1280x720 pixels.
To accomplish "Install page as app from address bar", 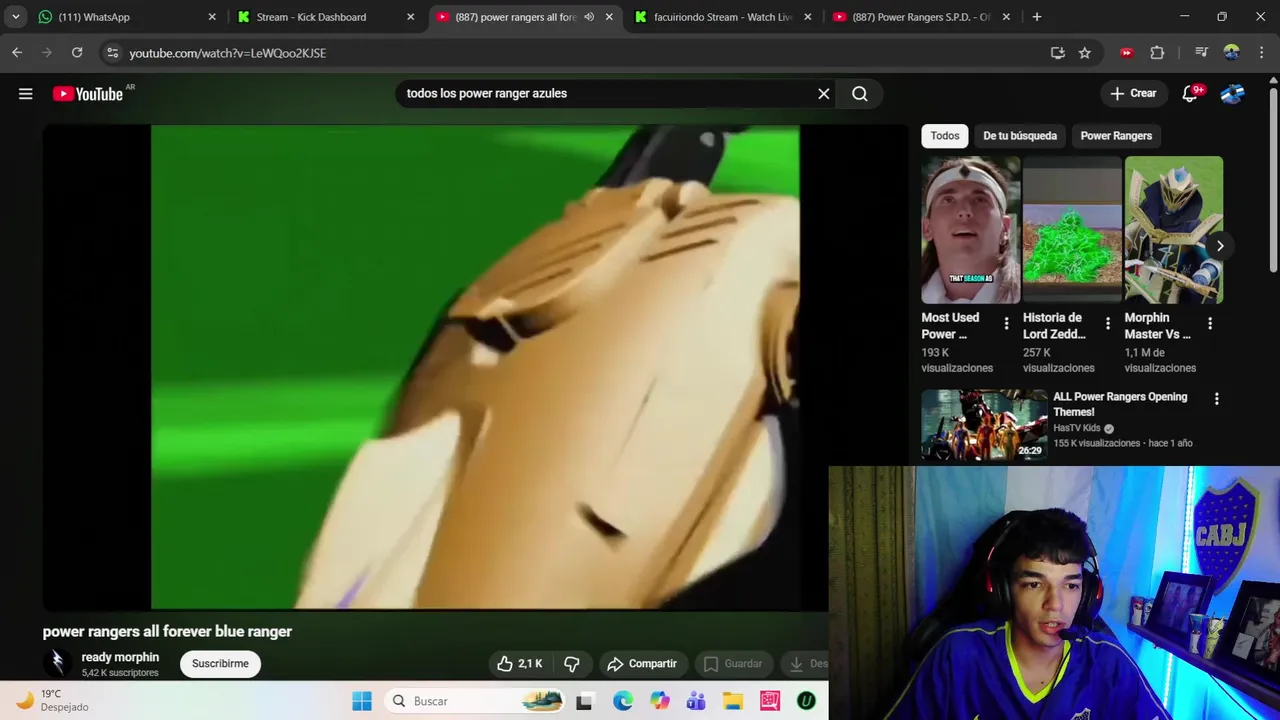I will (1057, 53).
